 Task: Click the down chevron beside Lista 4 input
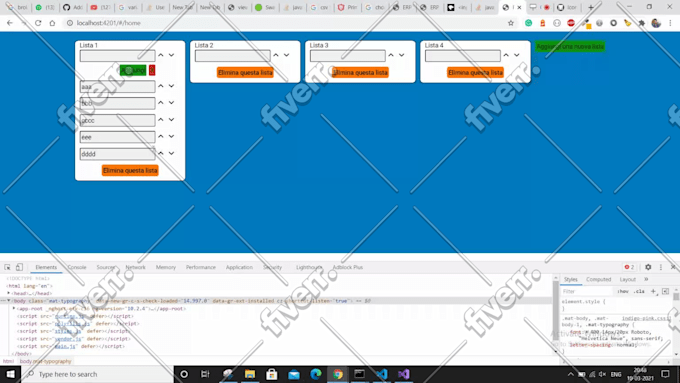click(517, 56)
